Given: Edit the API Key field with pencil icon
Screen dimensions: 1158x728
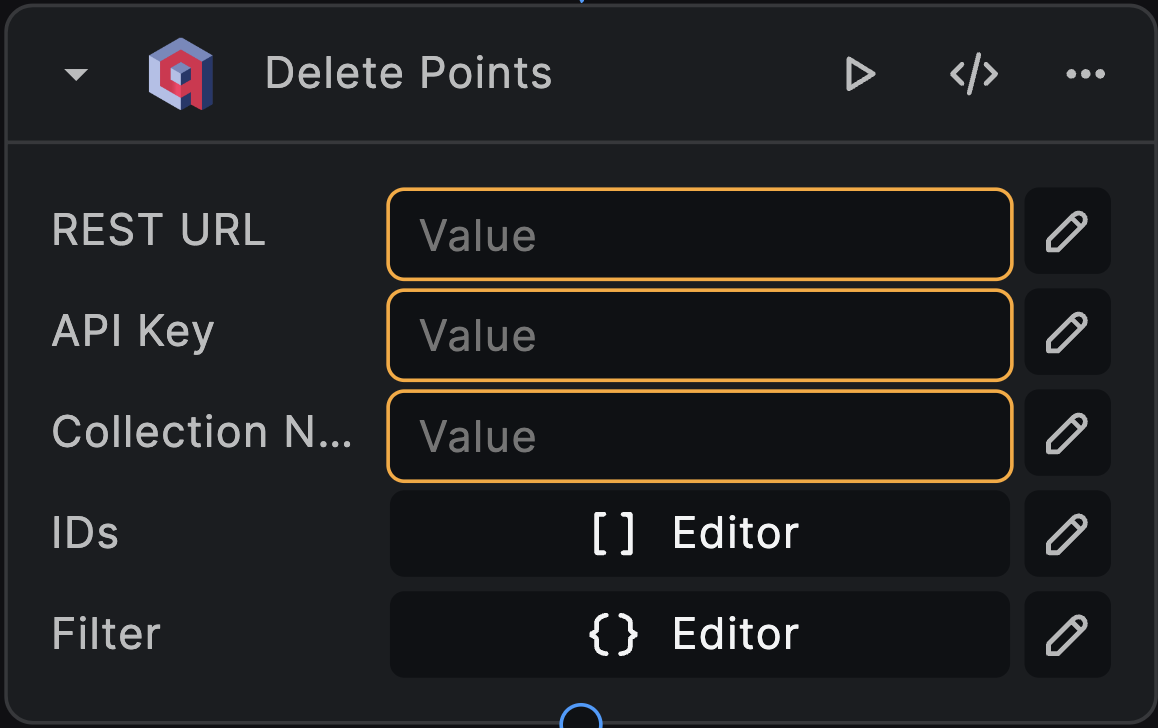Looking at the screenshot, I should click(x=1067, y=332).
